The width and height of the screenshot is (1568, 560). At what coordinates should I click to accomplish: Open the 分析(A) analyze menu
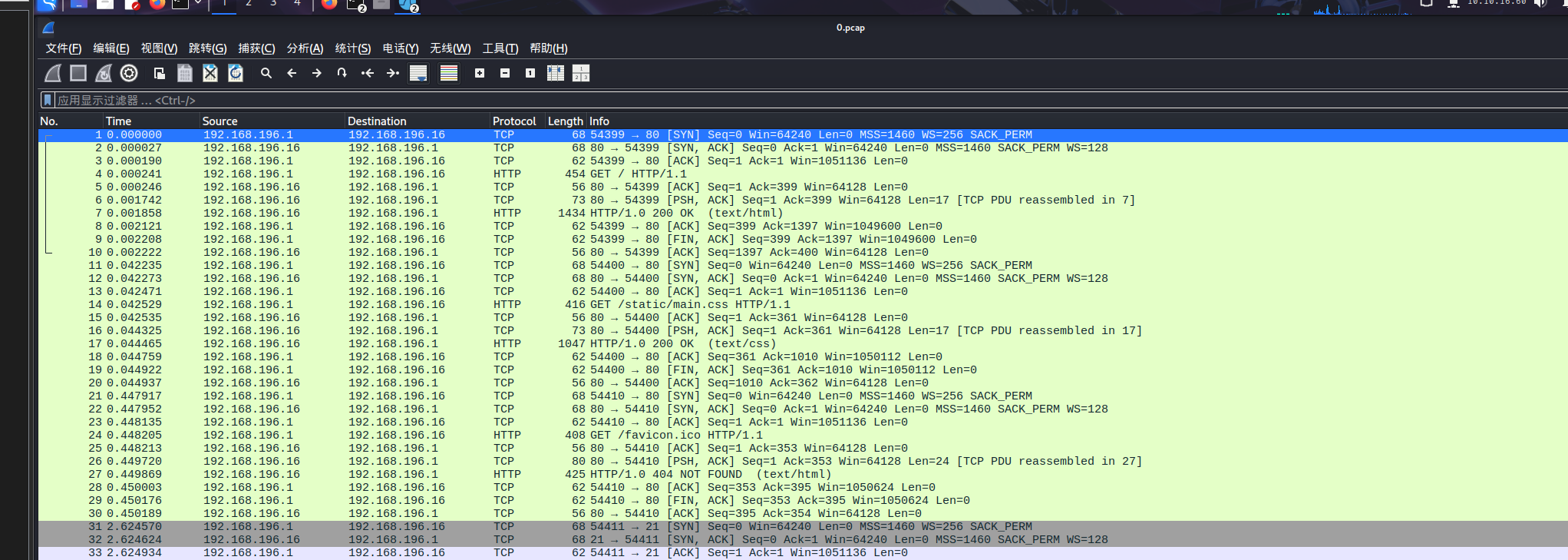305,48
